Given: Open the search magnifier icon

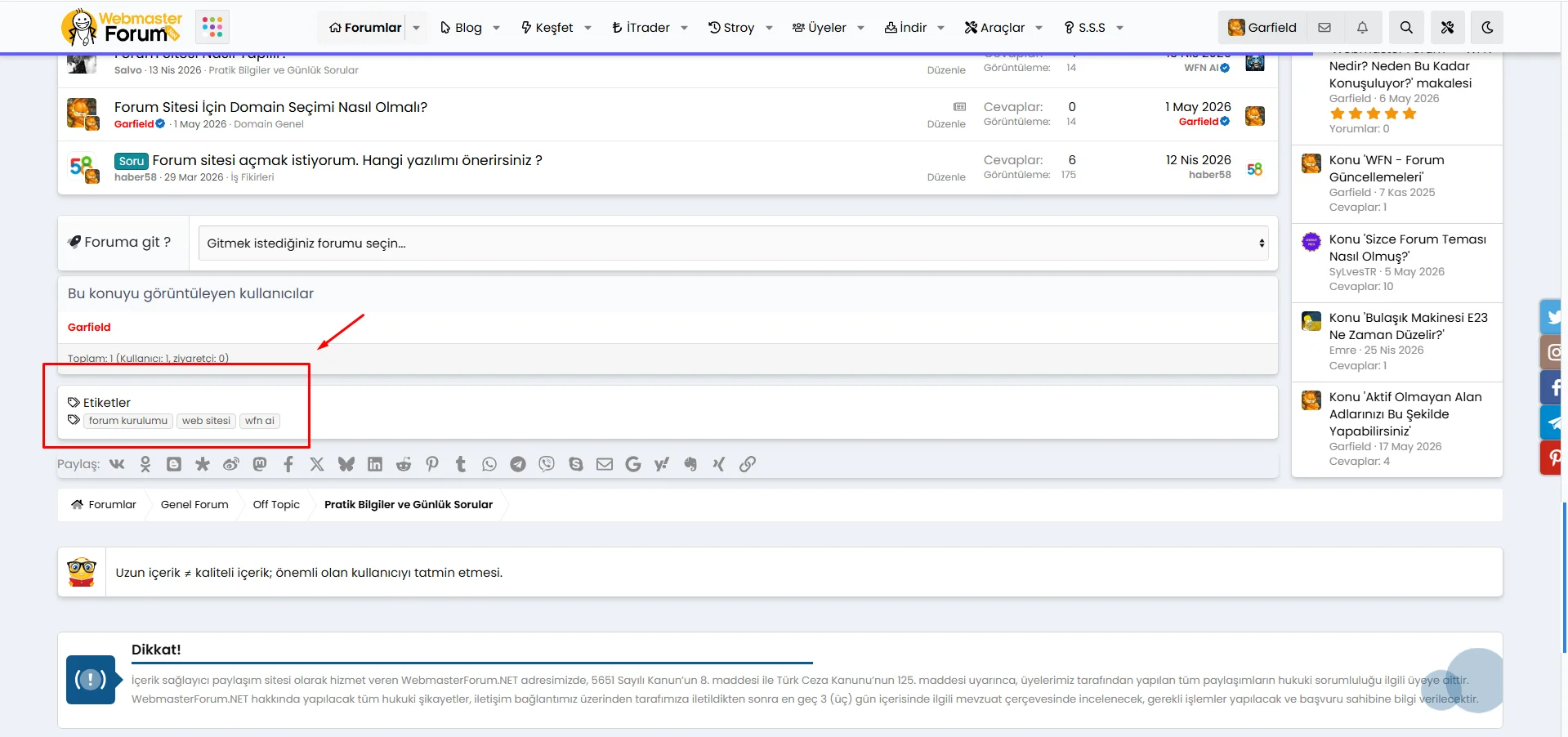Looking at the screenshot, I should coord(1406,28).
